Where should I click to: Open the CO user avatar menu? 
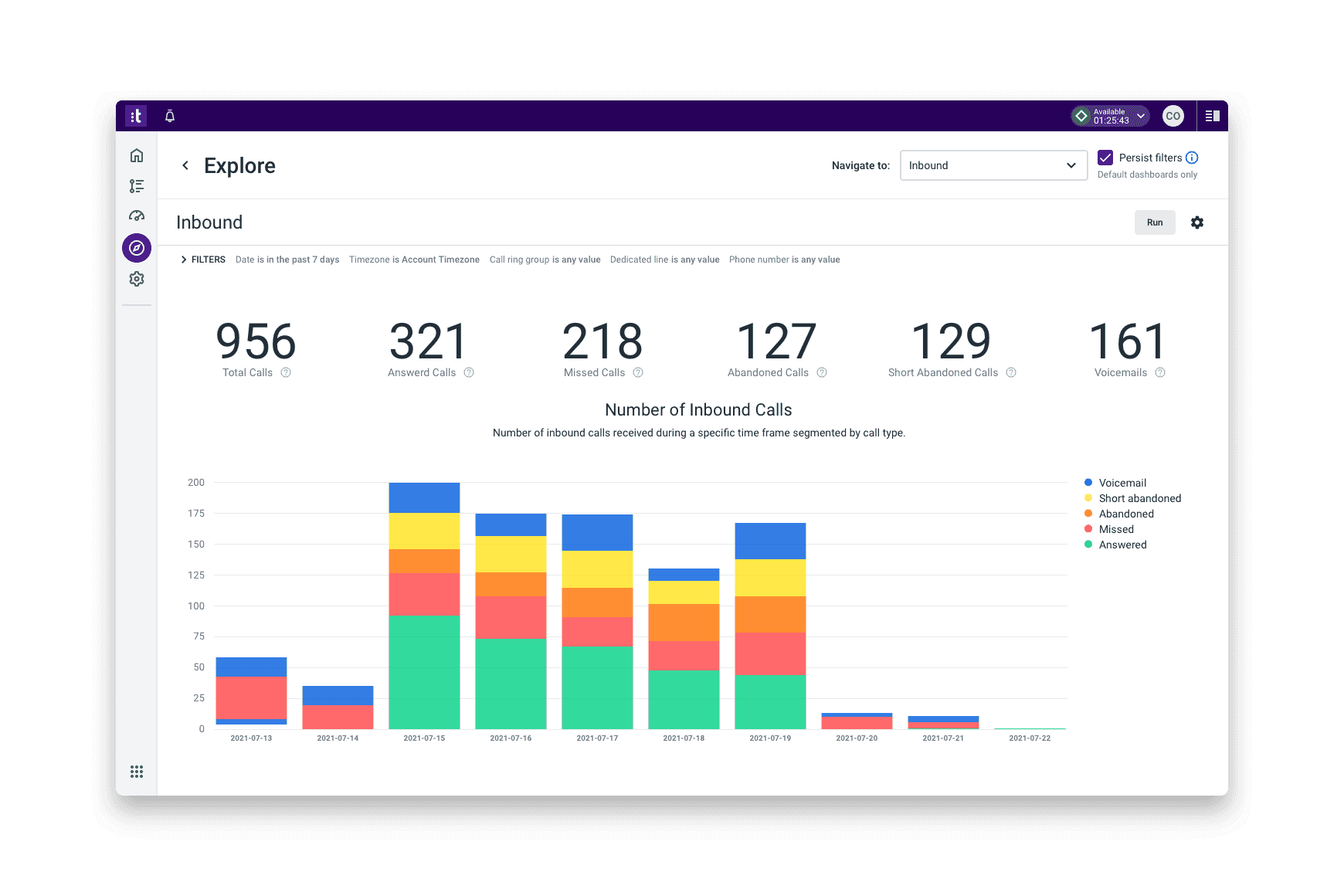click(x=1173, y=116)
